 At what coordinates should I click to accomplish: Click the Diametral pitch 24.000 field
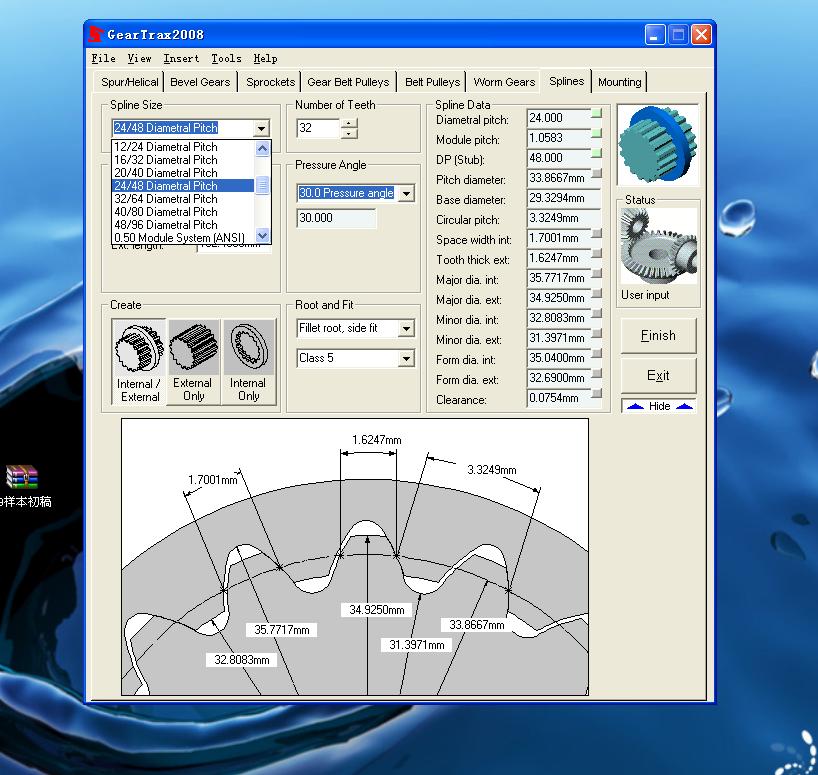pyautogui.click(x=559, y=118)
